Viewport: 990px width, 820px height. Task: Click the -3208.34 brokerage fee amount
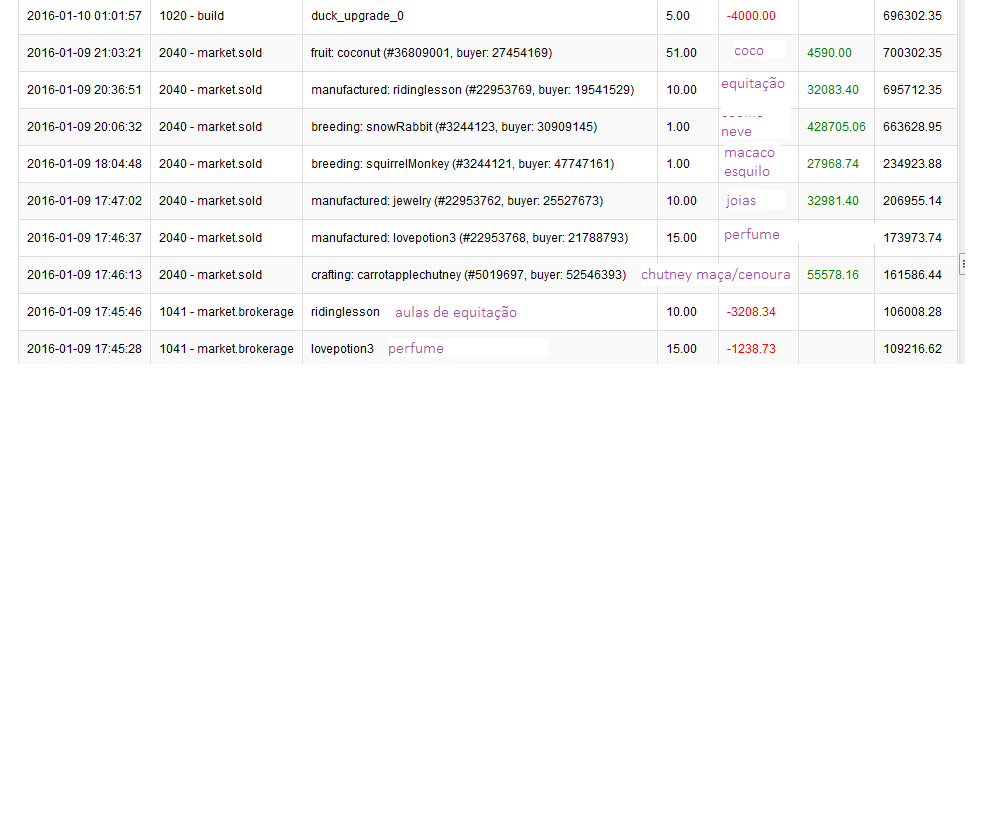[x=751, y=312]
